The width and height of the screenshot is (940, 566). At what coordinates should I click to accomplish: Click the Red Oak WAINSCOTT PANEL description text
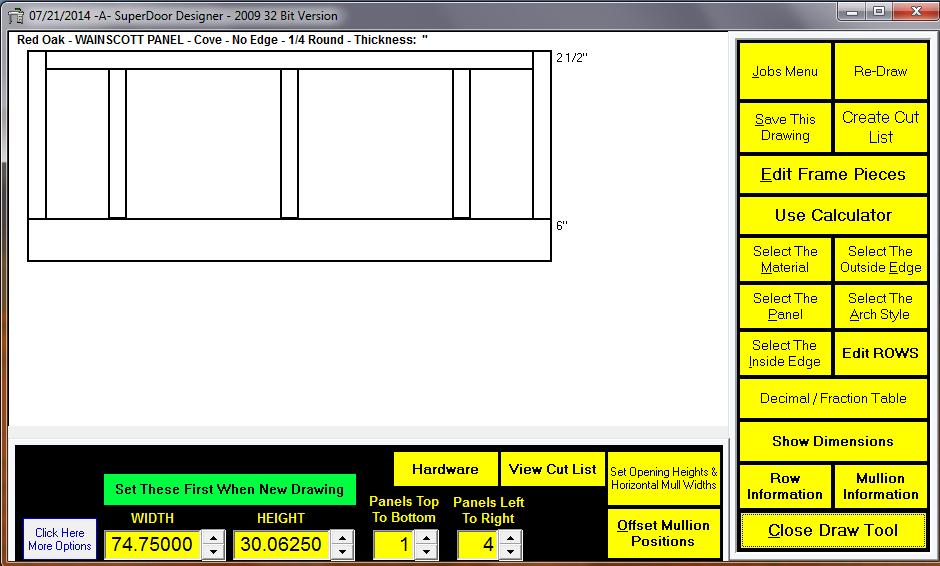pyautogui.click(x=222, y=40)
